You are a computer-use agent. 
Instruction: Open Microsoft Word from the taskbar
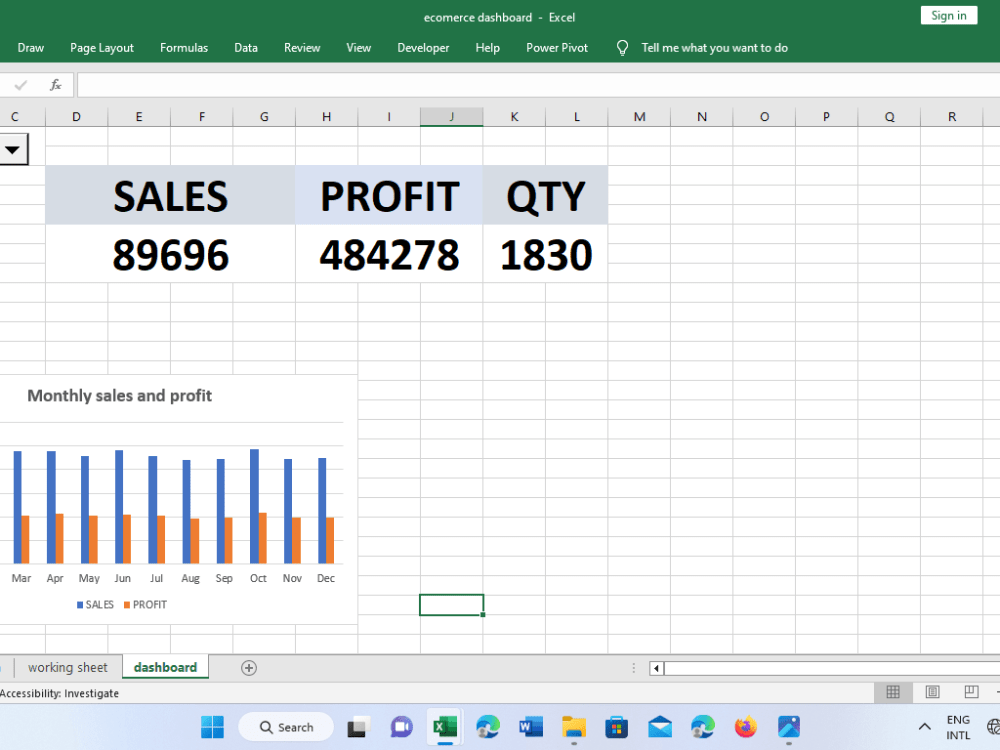click(x=531, y=727)
